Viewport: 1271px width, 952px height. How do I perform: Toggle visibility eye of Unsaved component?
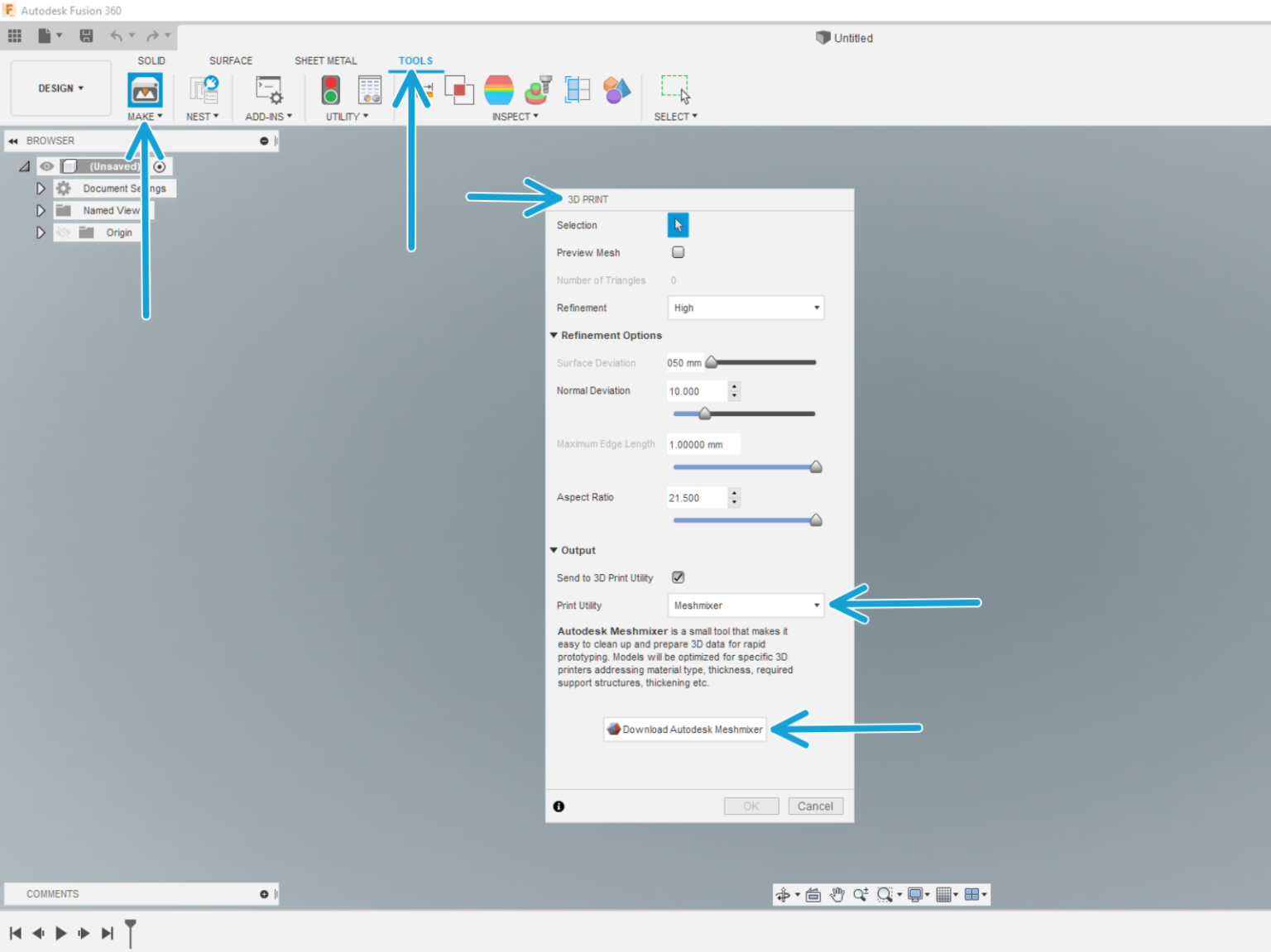47,166
